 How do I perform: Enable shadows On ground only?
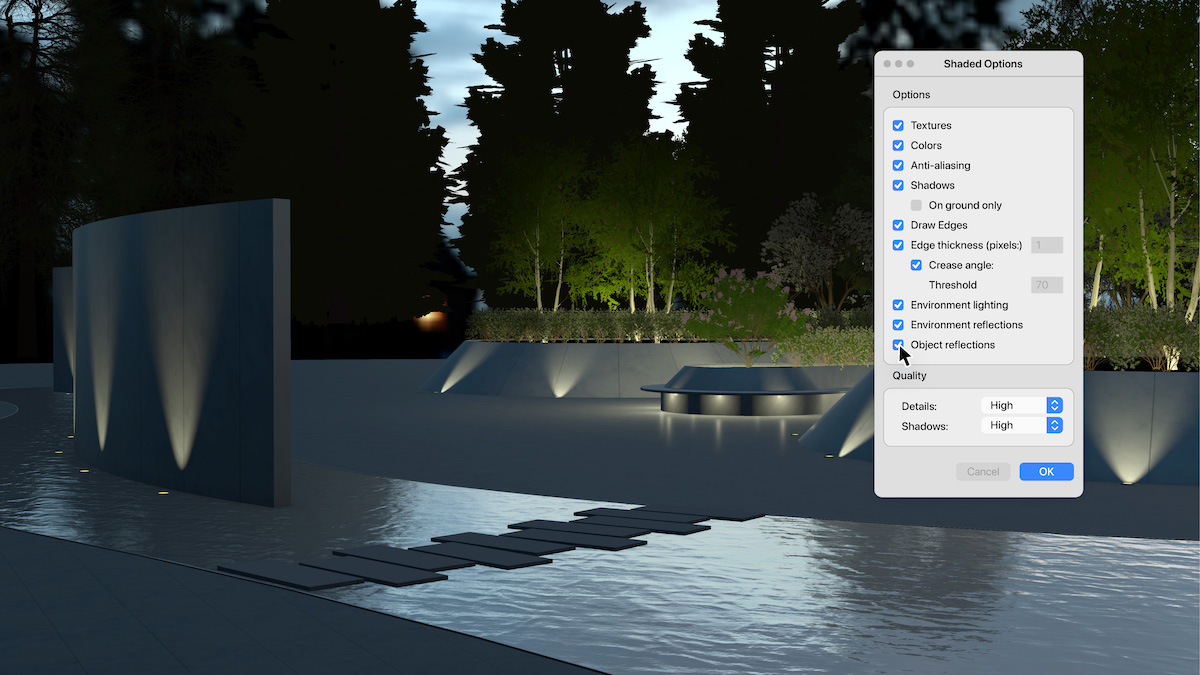click(916, 205)
